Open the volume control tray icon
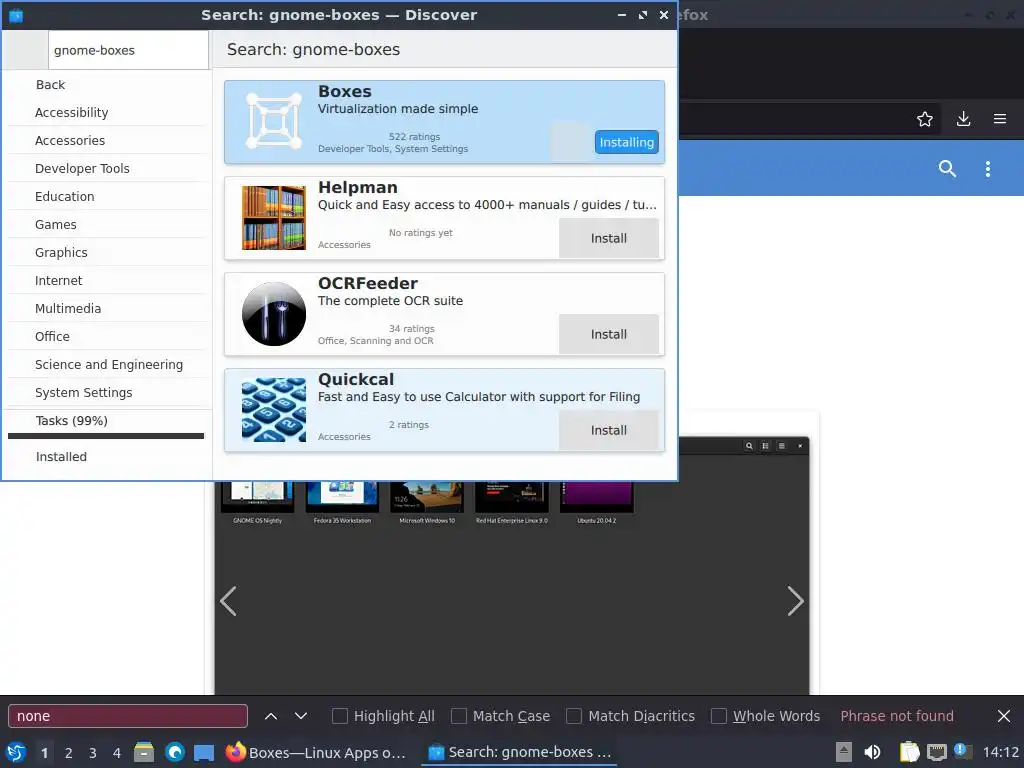 coord(872,752)
